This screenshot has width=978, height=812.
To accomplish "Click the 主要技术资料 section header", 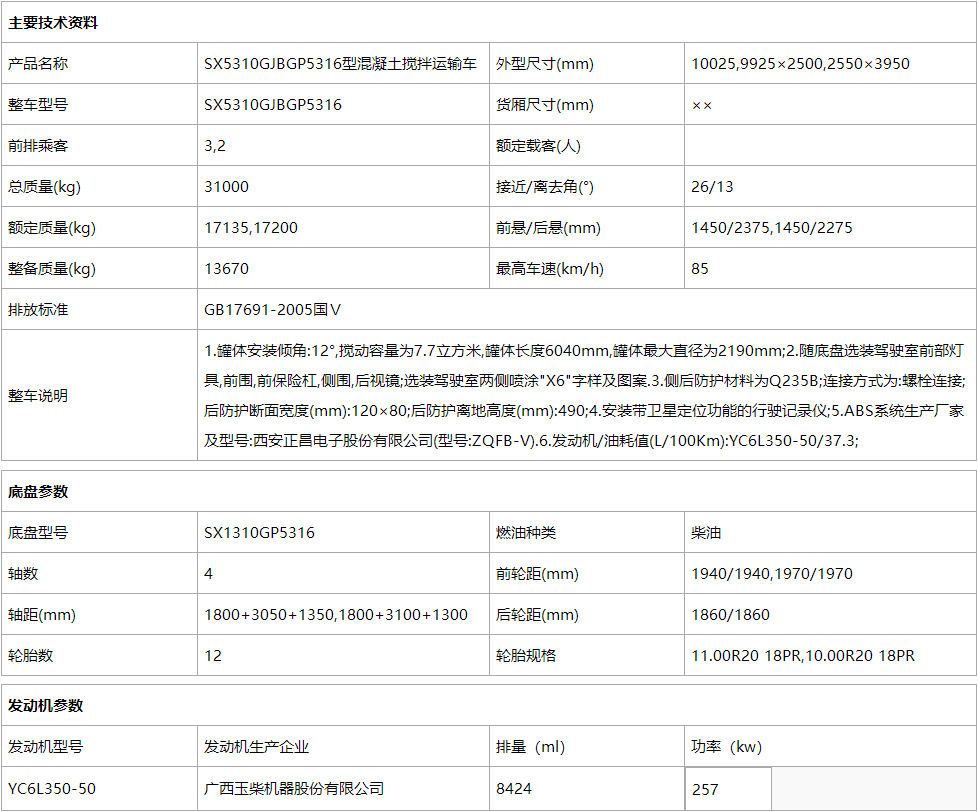I will 53,23.
